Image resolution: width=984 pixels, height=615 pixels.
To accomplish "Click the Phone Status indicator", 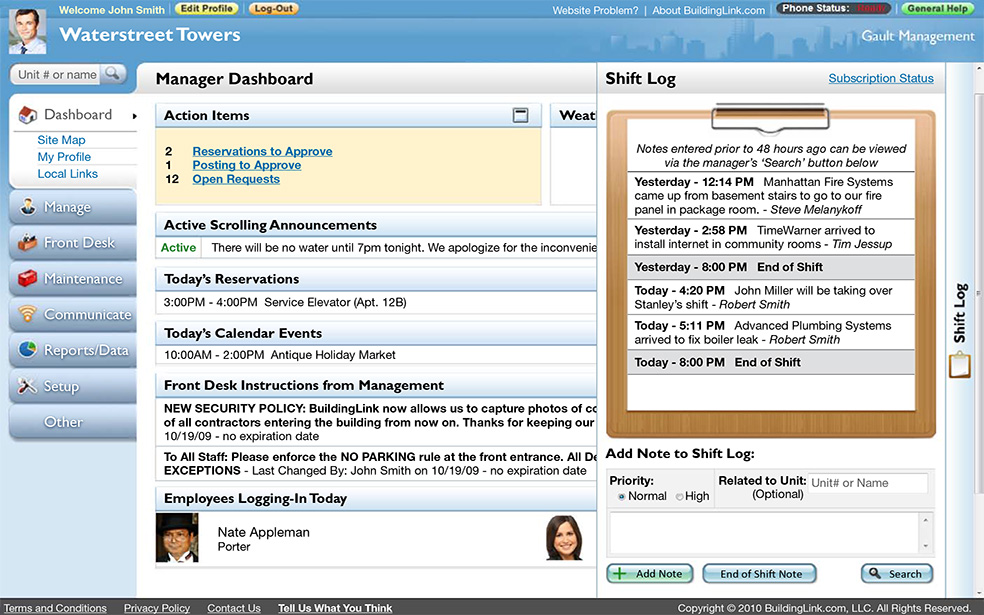I will pos(834,9).
